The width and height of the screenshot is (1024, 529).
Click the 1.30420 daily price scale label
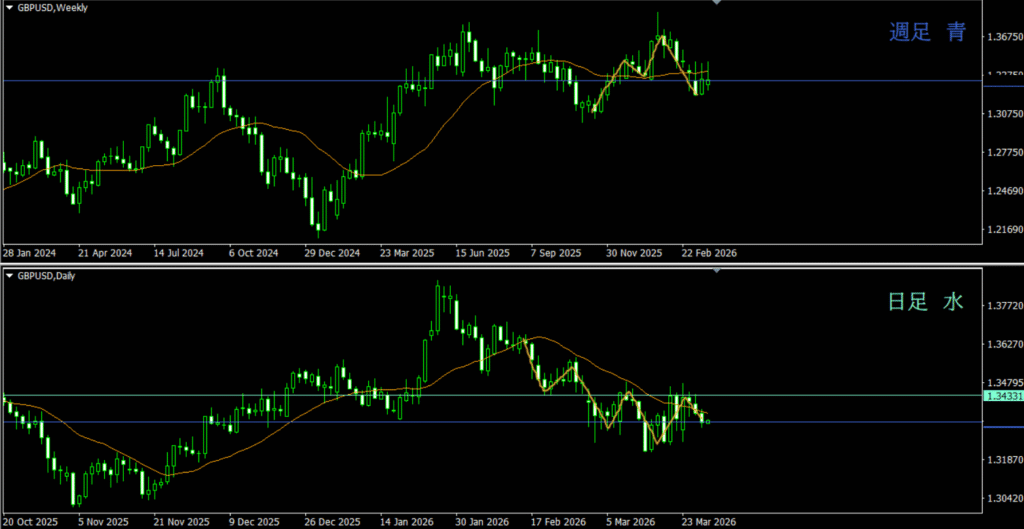coord(1002,498)
